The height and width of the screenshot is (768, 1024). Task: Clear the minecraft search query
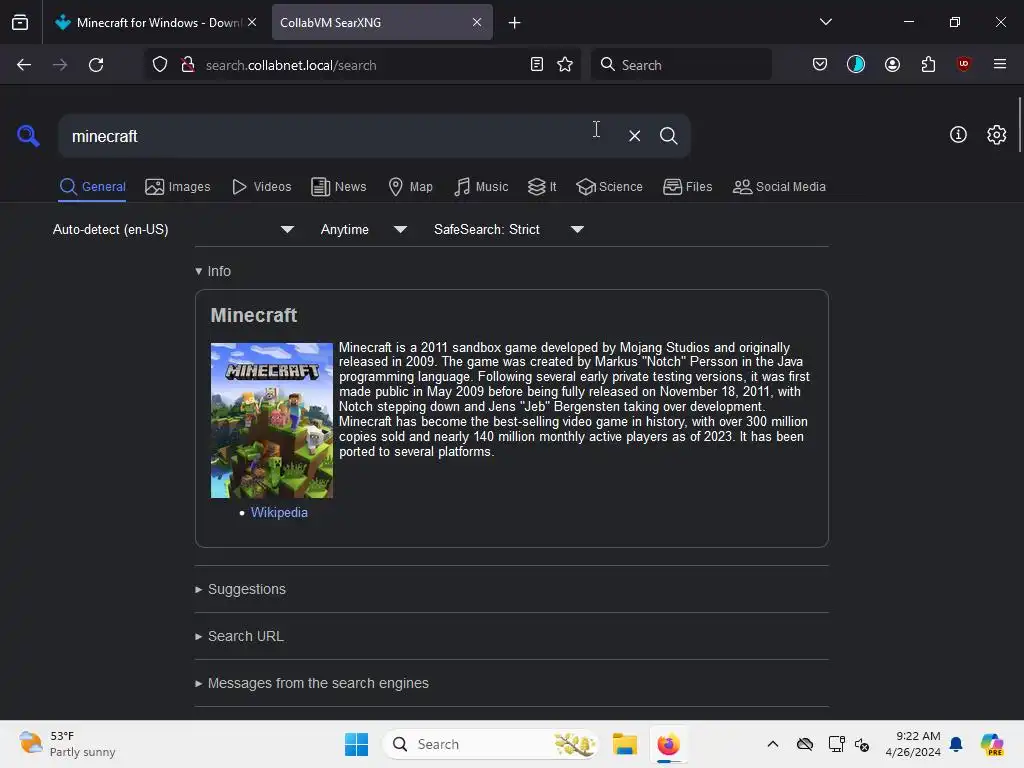tap(634, 136)
